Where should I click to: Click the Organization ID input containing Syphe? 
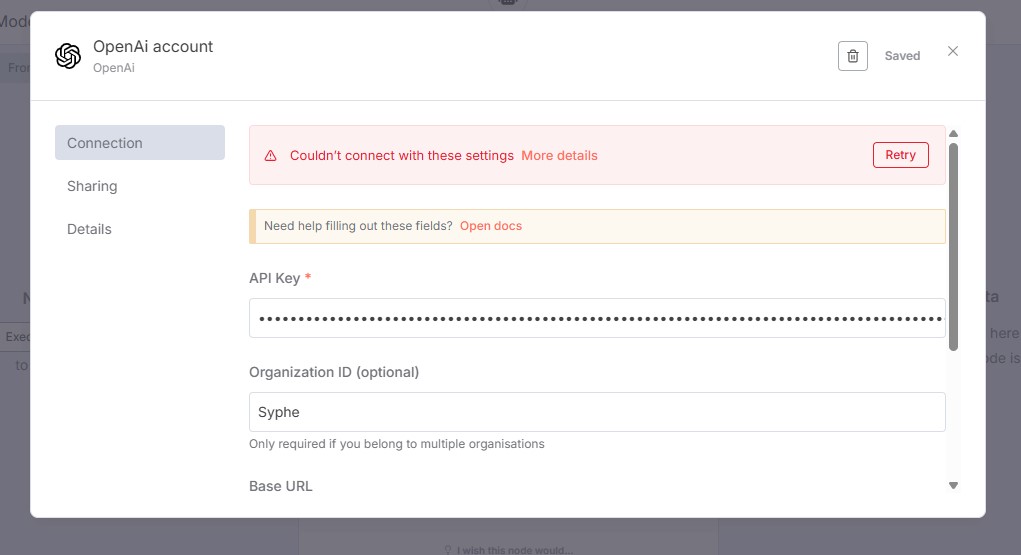(x=597, y=412)
